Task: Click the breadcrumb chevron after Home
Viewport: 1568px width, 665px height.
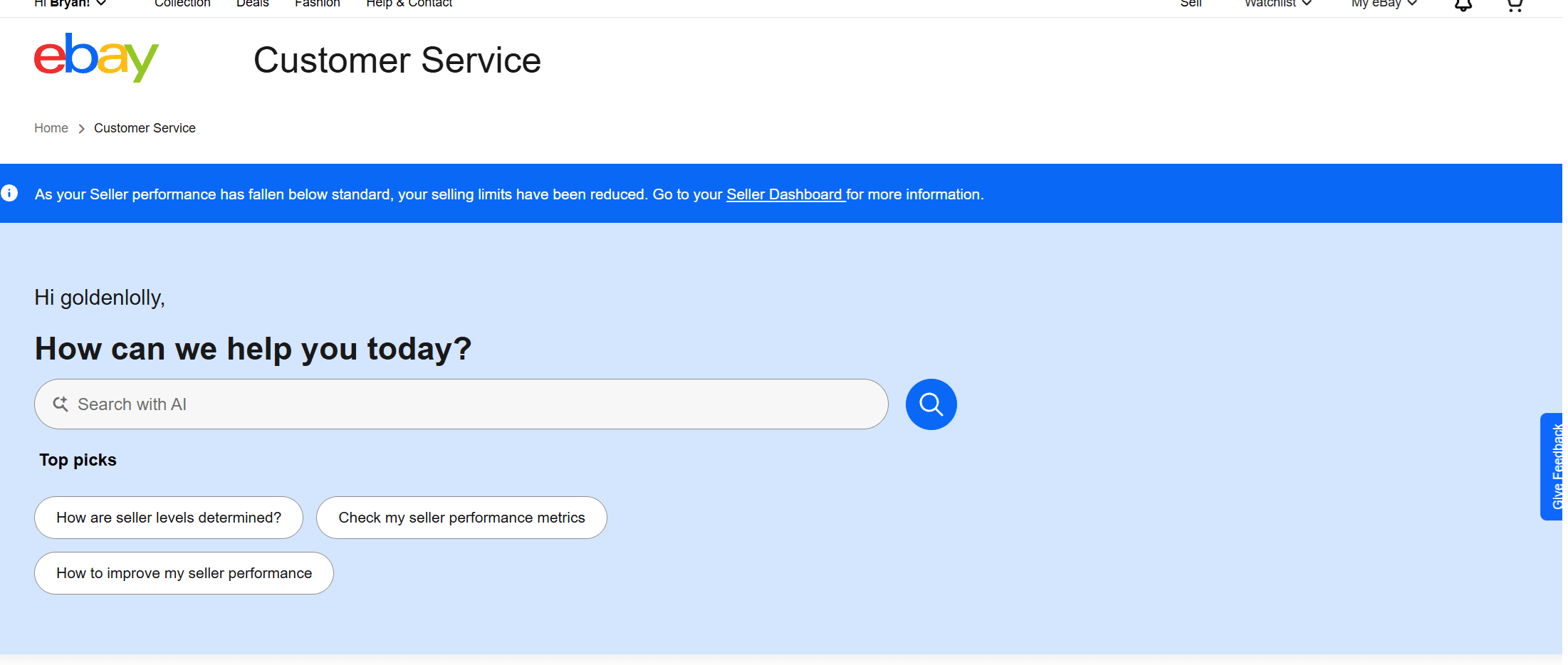Action: pos(81,129)
